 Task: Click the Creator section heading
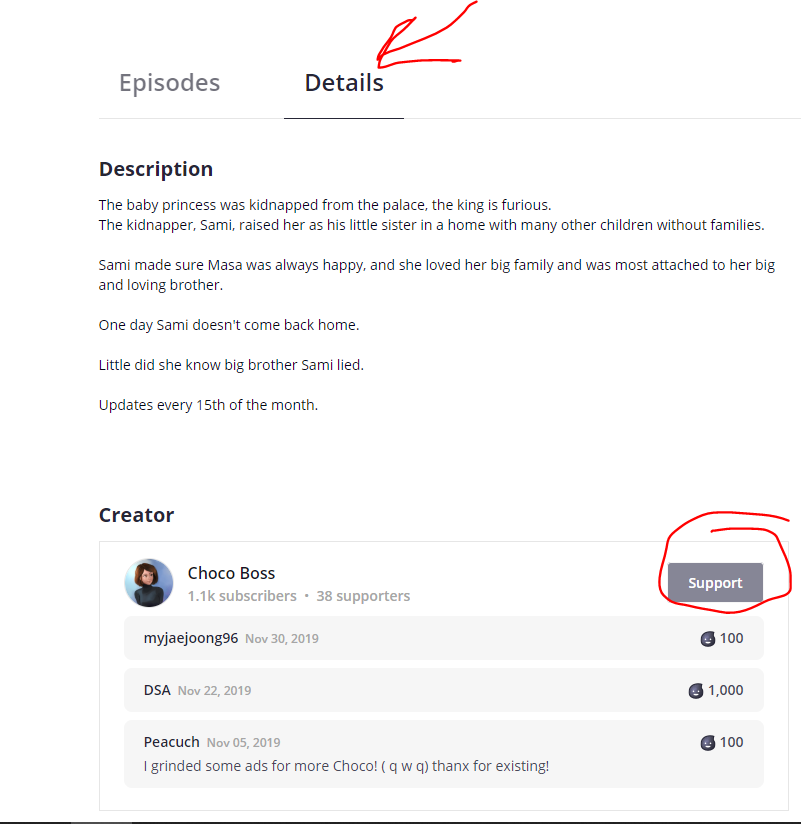(136, 515)
